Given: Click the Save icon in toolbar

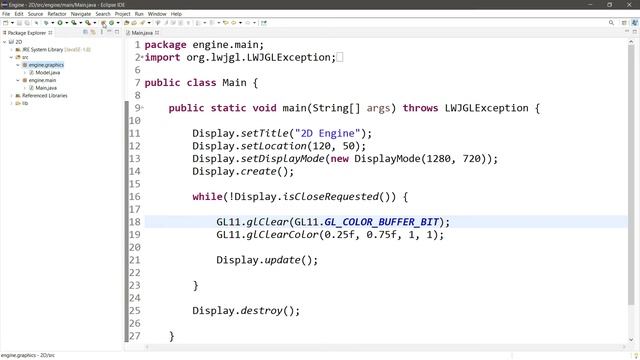Looking at the screenshot, I should [19, 23].
